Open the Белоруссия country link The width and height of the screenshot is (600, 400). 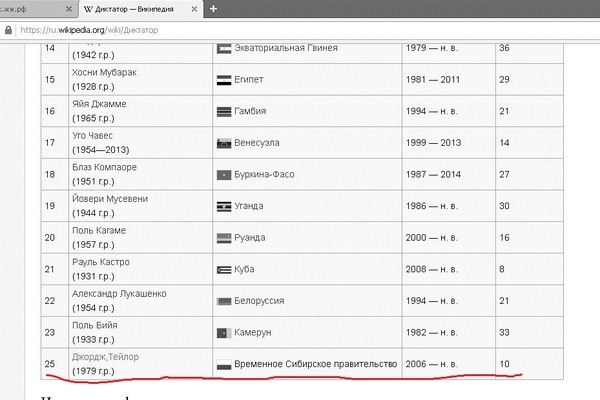pyautogui.click(x=259, y=301)
